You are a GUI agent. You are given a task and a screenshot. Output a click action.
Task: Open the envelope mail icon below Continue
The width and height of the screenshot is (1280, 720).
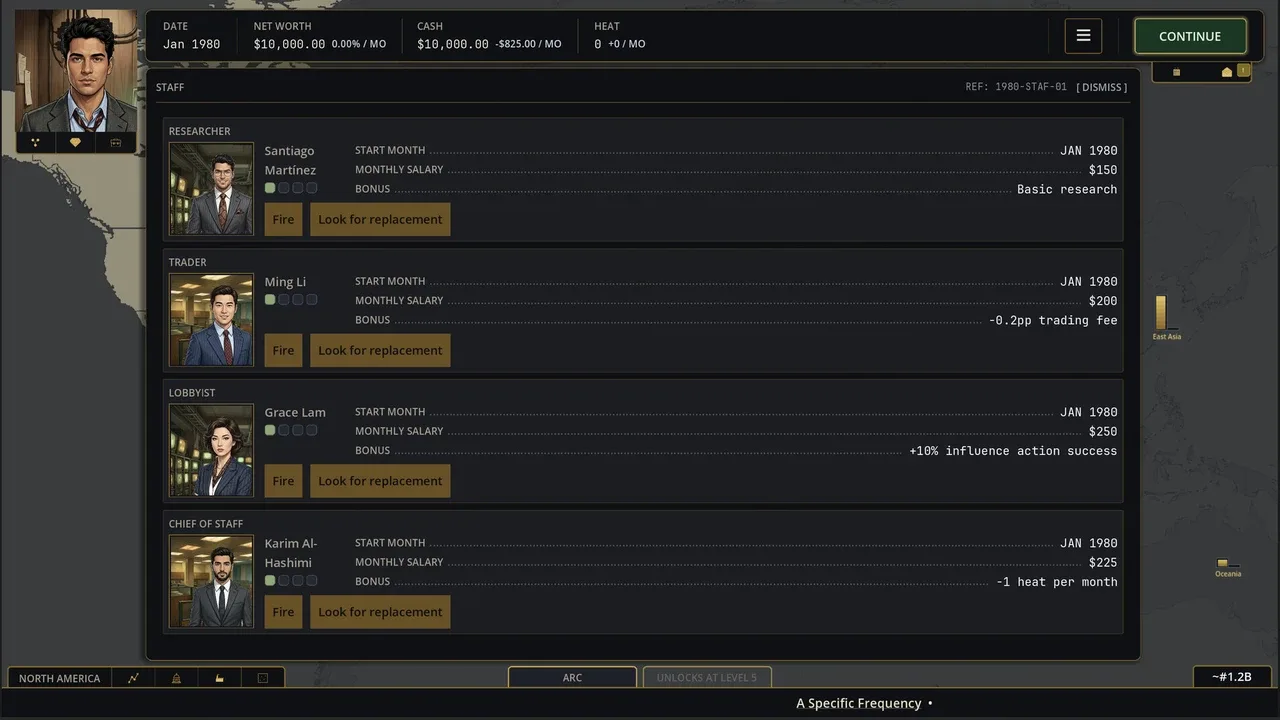[1227, 72]
